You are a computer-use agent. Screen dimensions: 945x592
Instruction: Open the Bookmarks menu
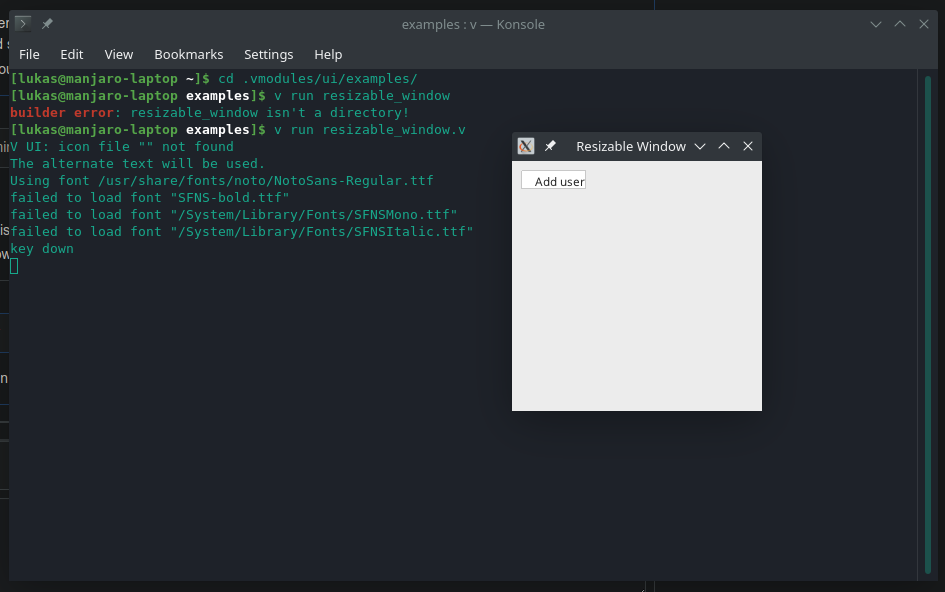point(188,54)
